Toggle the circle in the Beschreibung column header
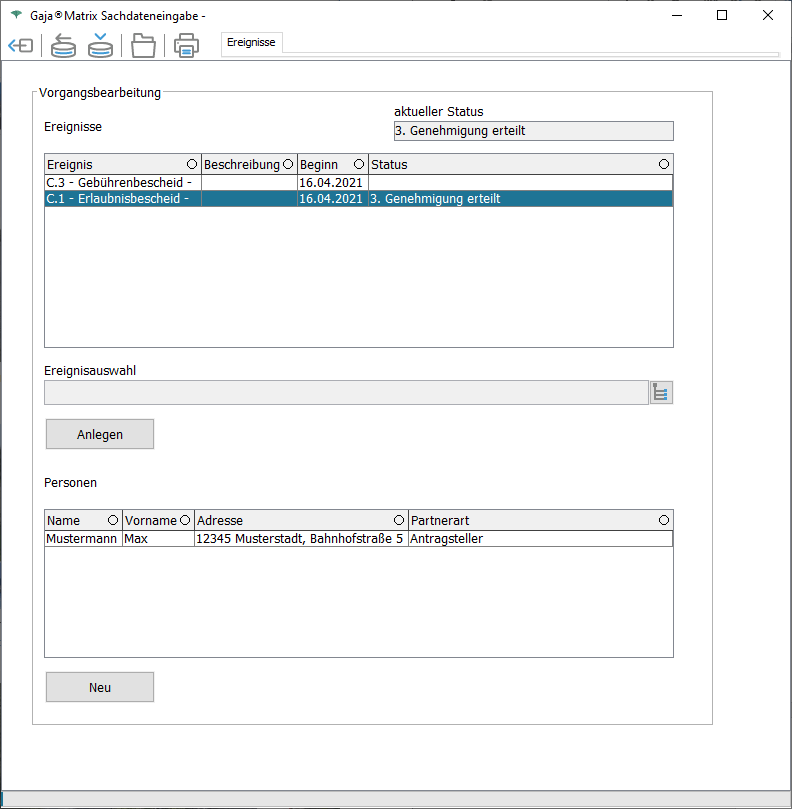Image resolution: width=792 pixels, height=809 pixels. click(x=288, y=164)
